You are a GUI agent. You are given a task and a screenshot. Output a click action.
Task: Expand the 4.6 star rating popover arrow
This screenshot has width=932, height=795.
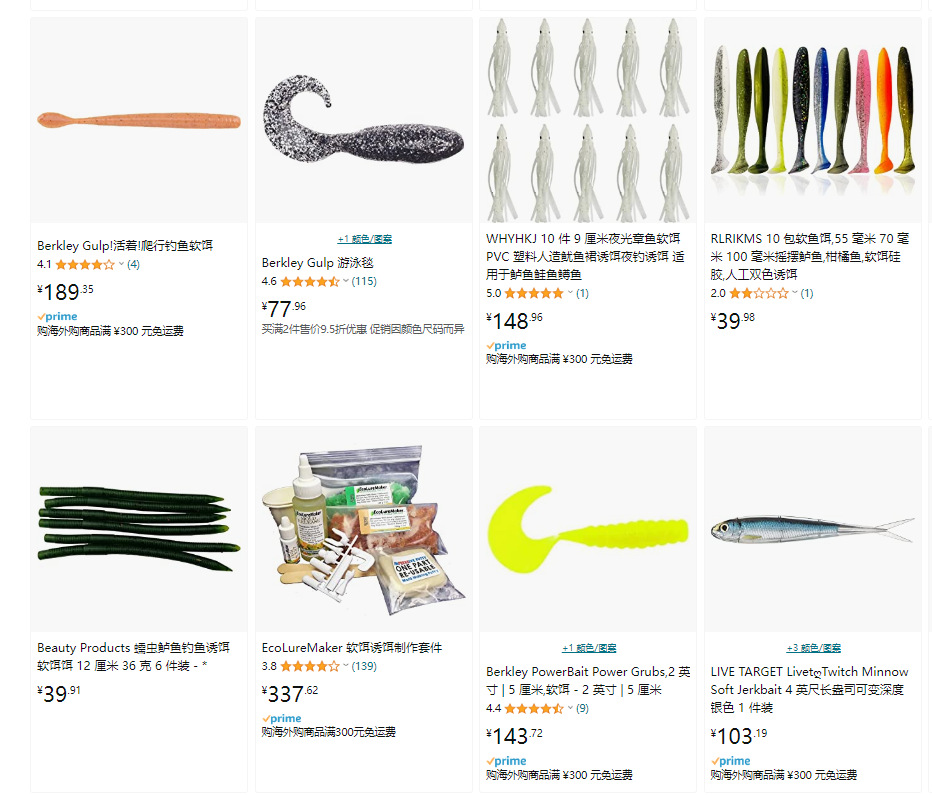click(x=346, y=281)
